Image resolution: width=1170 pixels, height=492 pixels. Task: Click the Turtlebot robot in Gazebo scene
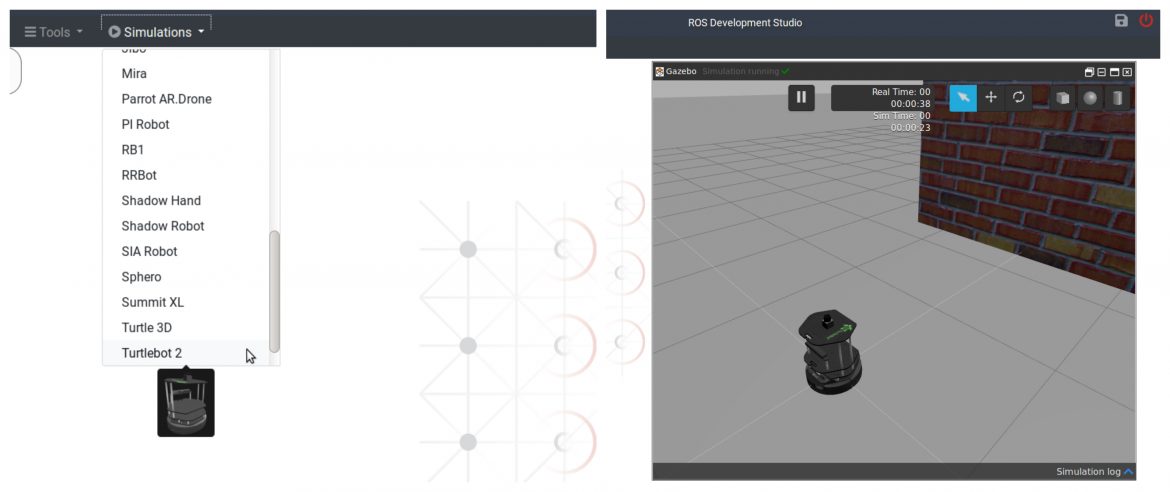[830, 351]
